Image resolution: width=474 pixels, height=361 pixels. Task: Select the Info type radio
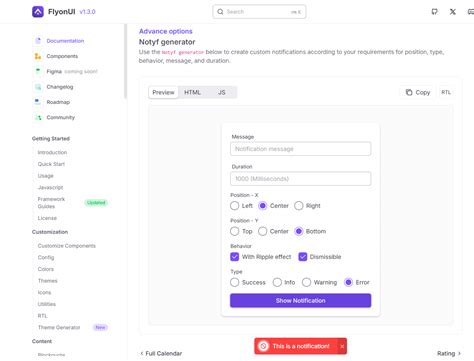[277, 282]
